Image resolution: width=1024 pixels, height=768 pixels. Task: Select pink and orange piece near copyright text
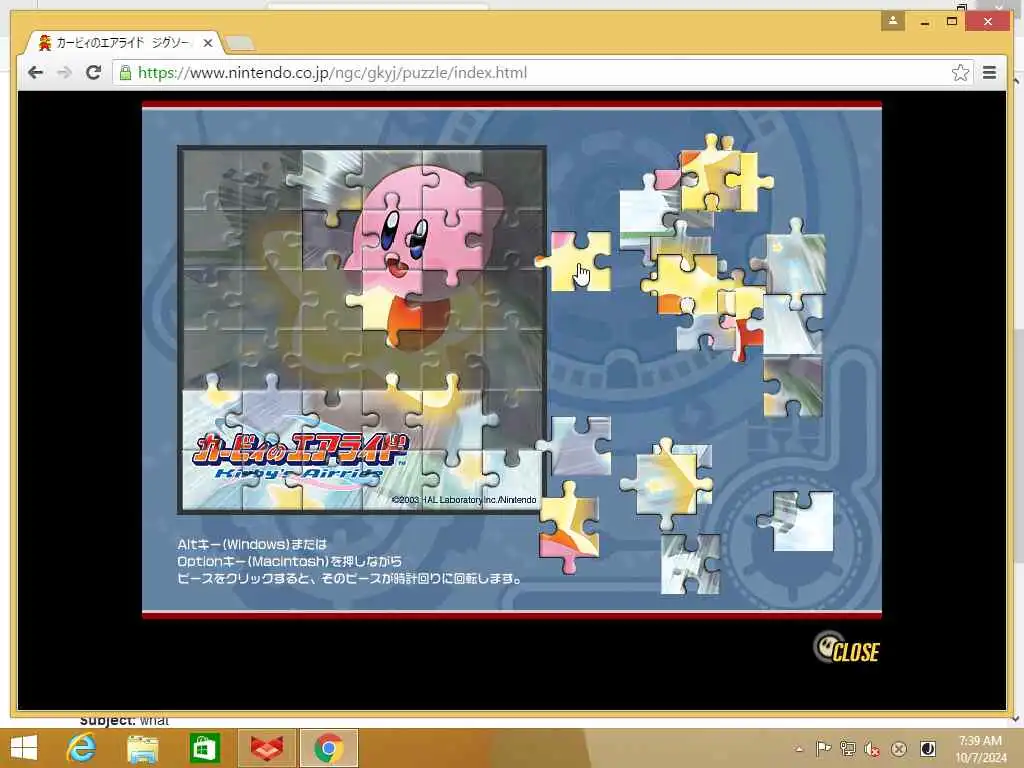click(569, 527)
